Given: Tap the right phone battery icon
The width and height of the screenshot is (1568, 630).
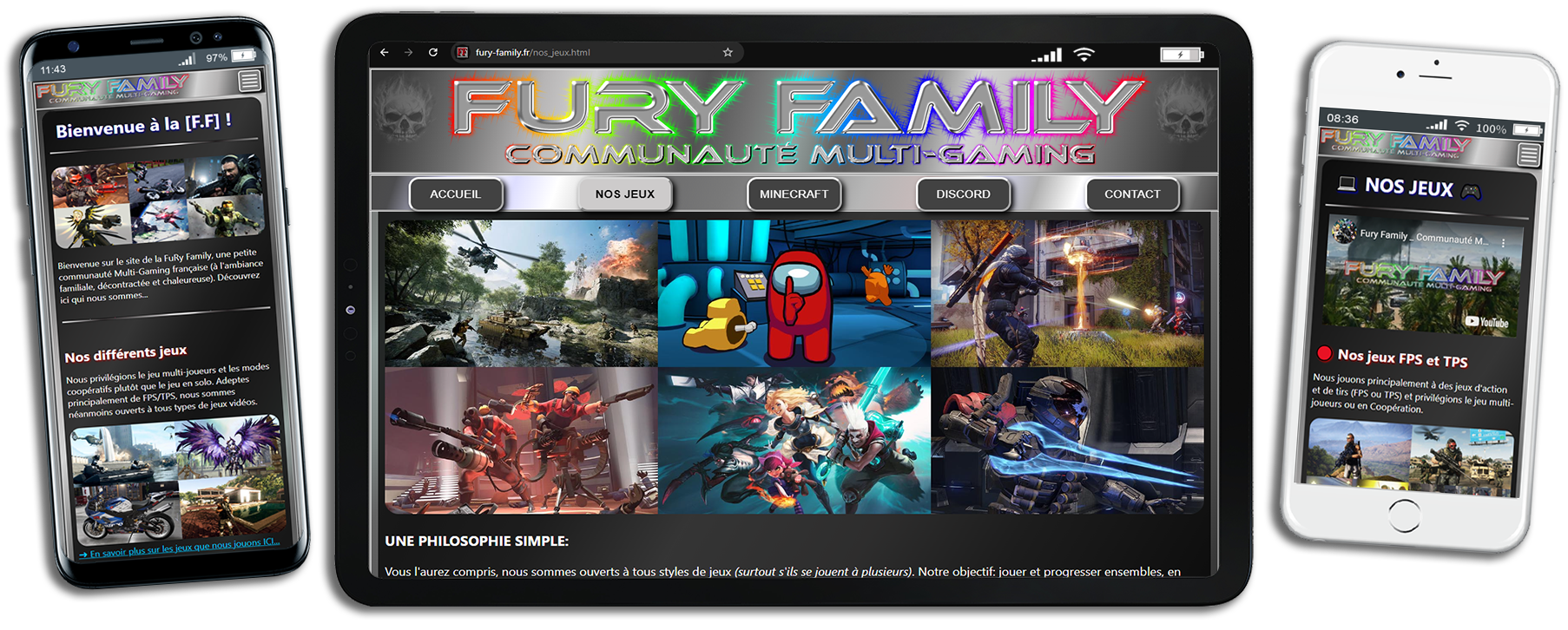Looking at the screenshot, I should tap(1527, 130).
